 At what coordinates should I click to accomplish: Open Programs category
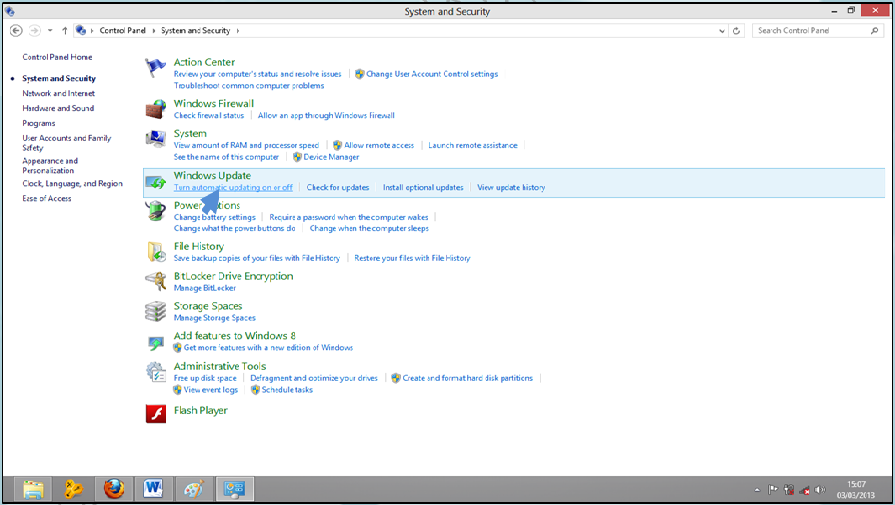(39, 123)
